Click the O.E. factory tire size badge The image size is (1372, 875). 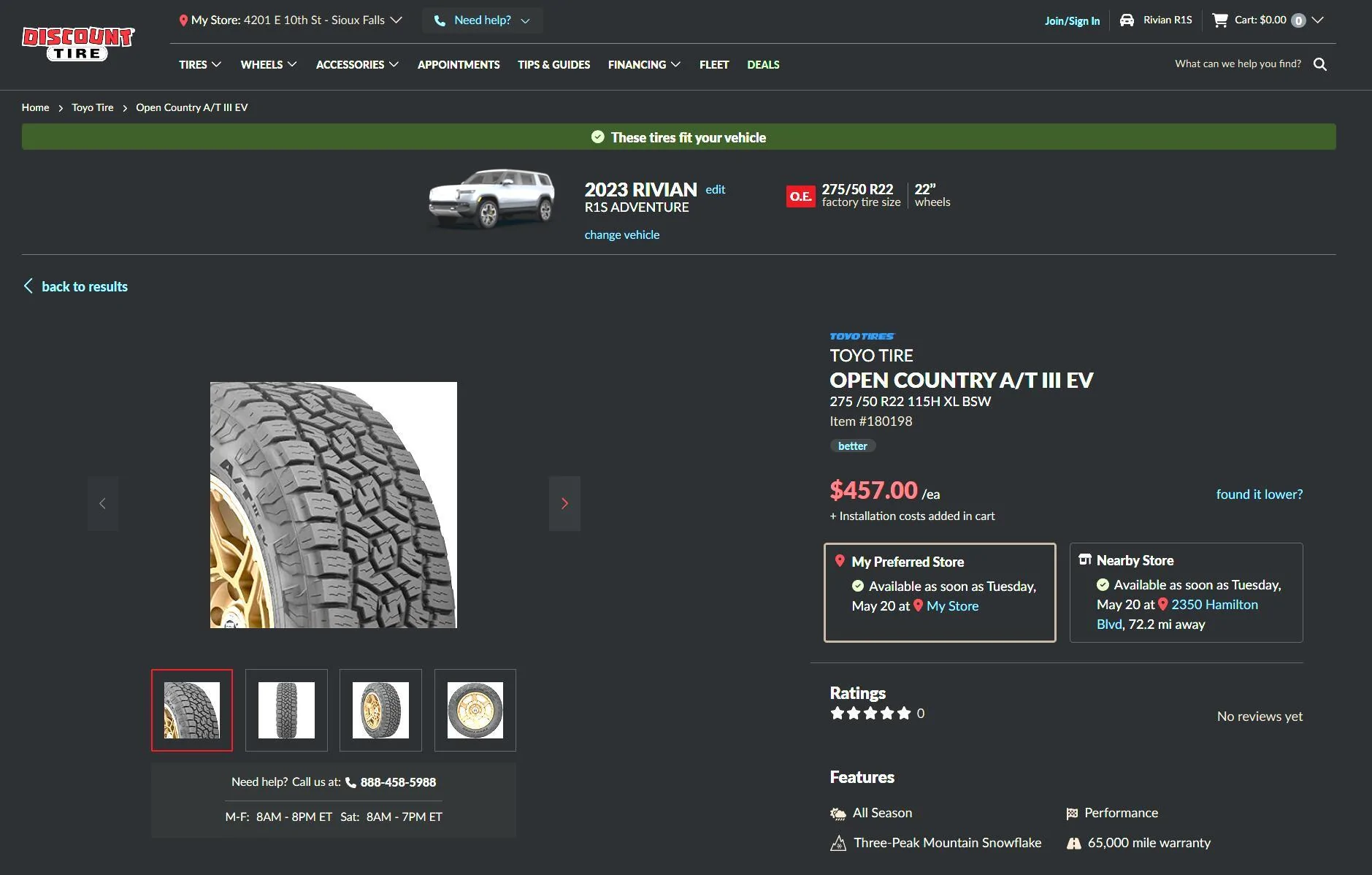(800, 196)
